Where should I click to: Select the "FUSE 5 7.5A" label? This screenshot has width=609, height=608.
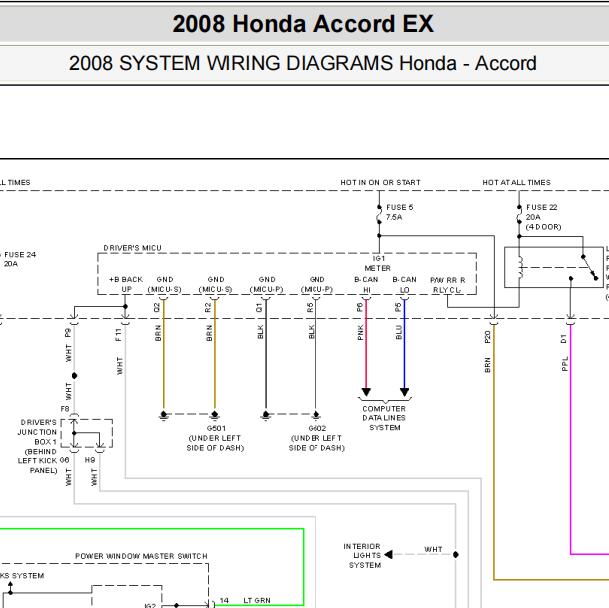(399, 212)
